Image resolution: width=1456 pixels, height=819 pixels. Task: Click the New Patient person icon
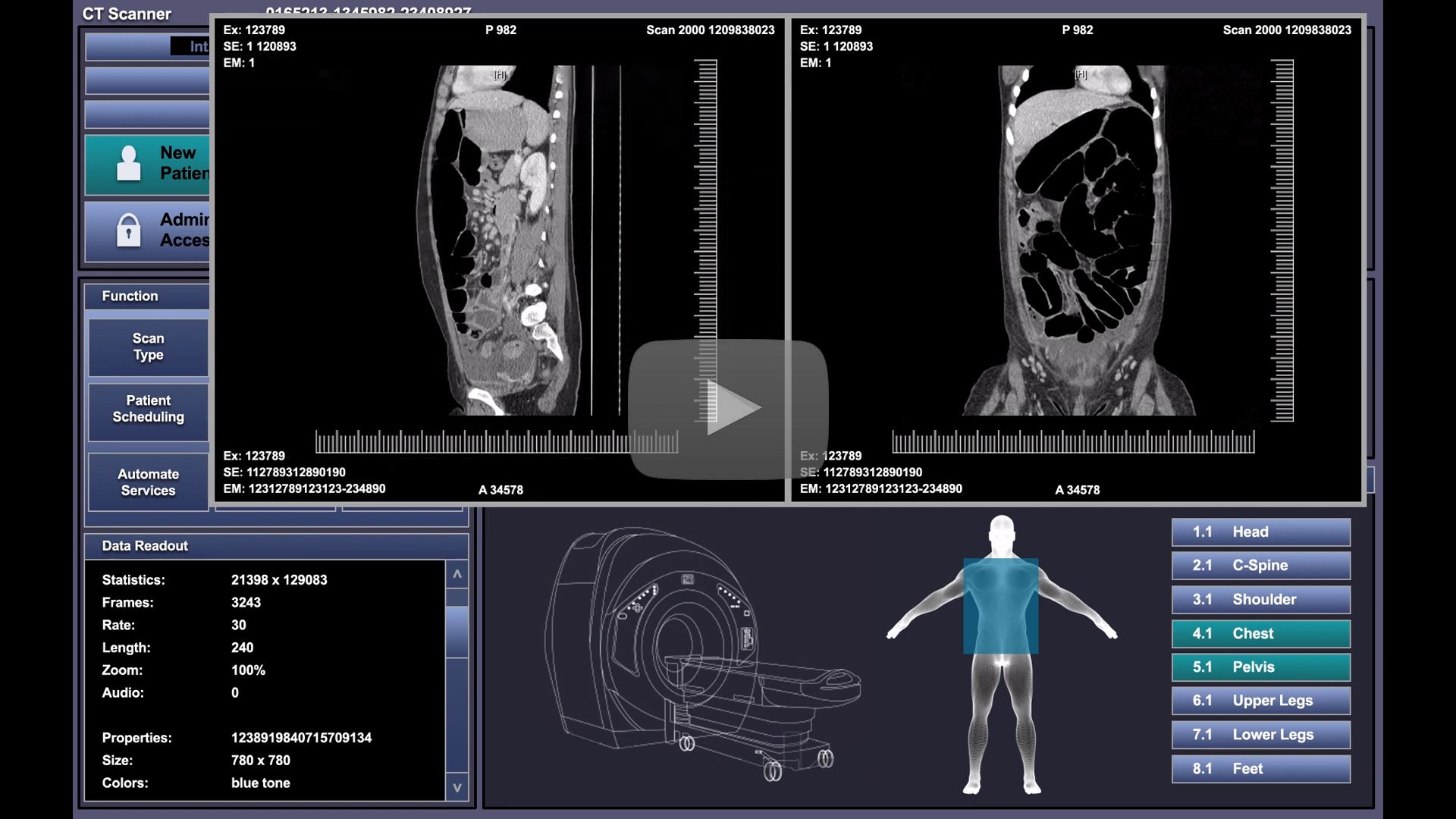point(128,163)
